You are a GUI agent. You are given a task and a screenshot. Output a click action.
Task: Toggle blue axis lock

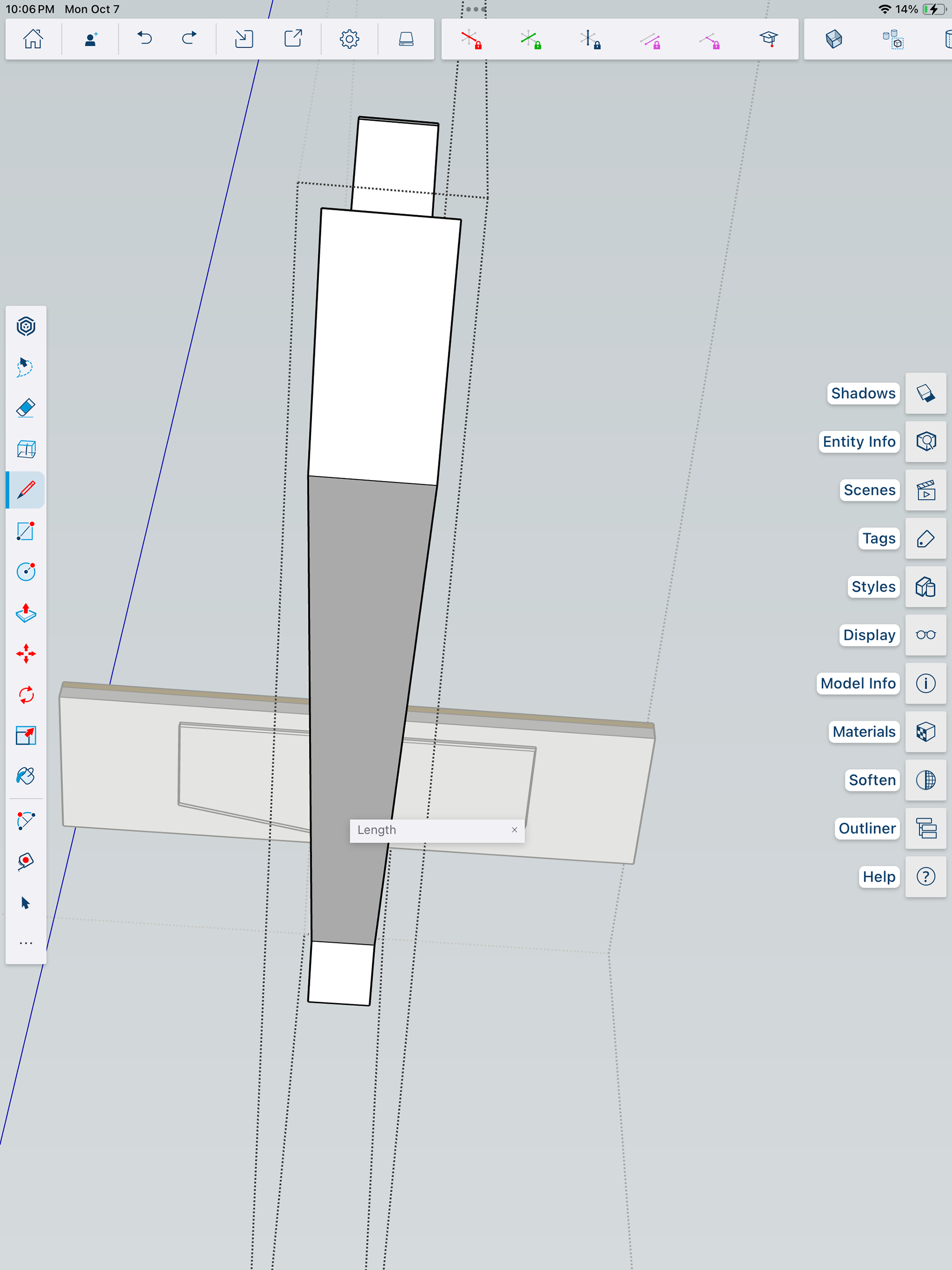(590, 40)
